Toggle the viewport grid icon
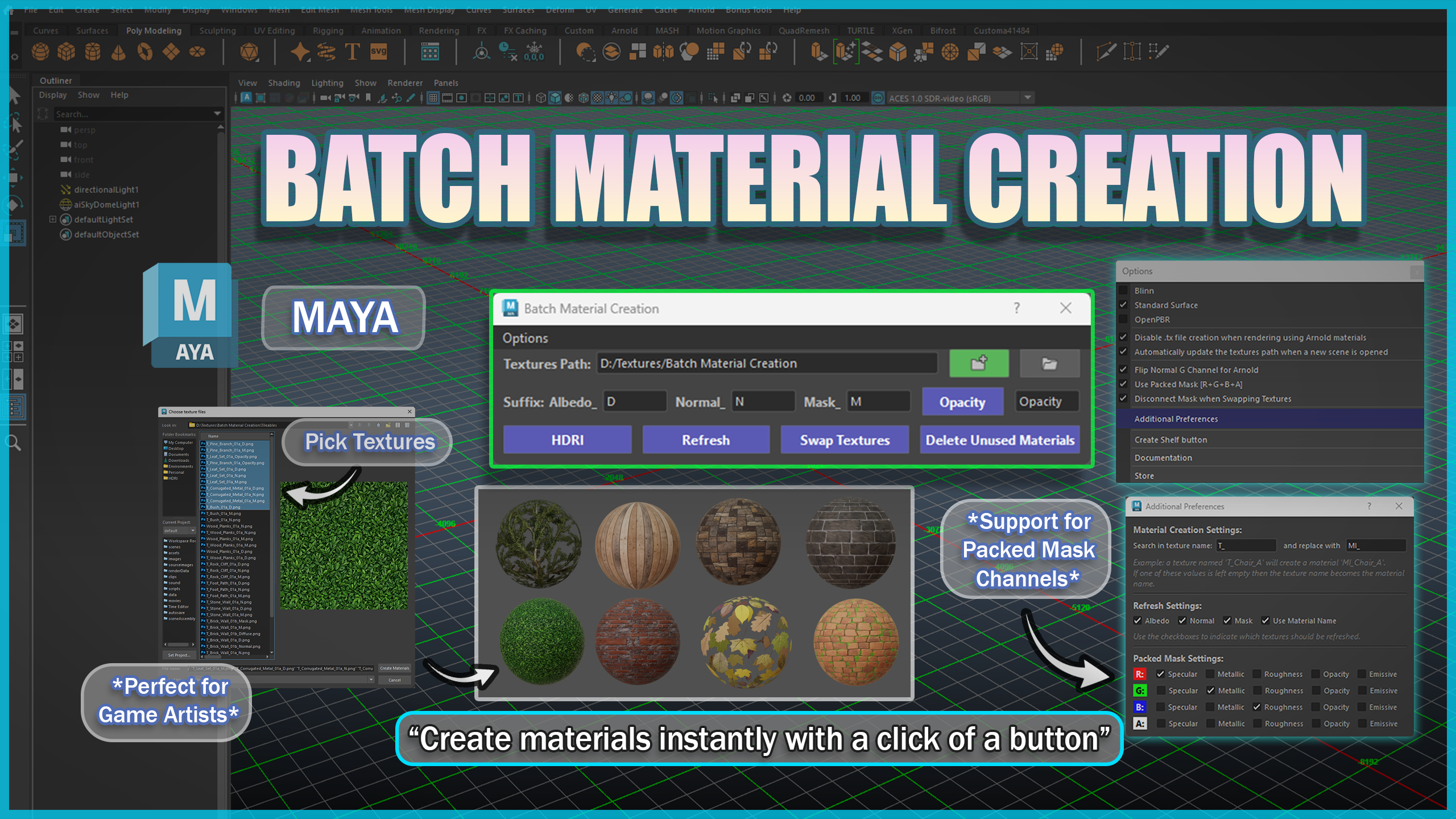This screenshot has width=1456, height=819. 433,98
